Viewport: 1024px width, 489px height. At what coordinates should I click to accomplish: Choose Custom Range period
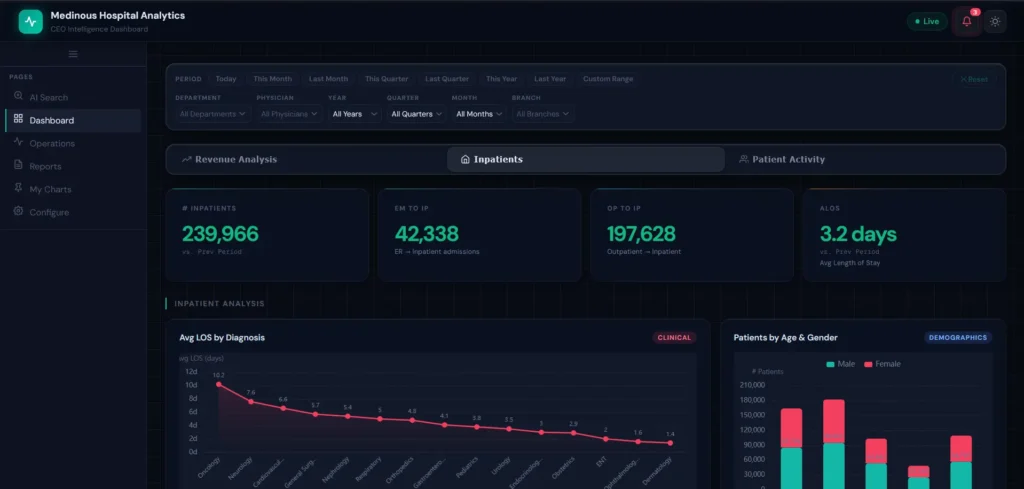[608, 78]
